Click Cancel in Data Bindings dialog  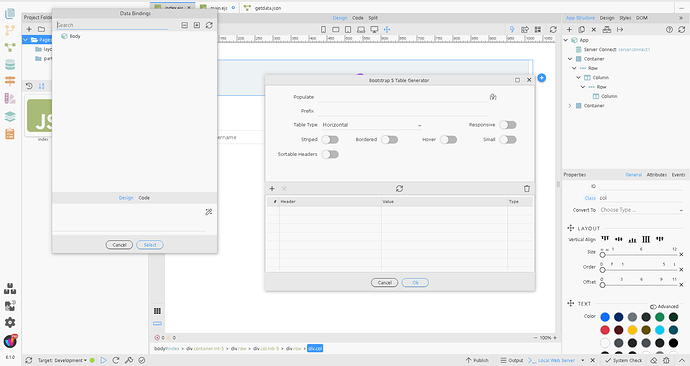point(119,245)
